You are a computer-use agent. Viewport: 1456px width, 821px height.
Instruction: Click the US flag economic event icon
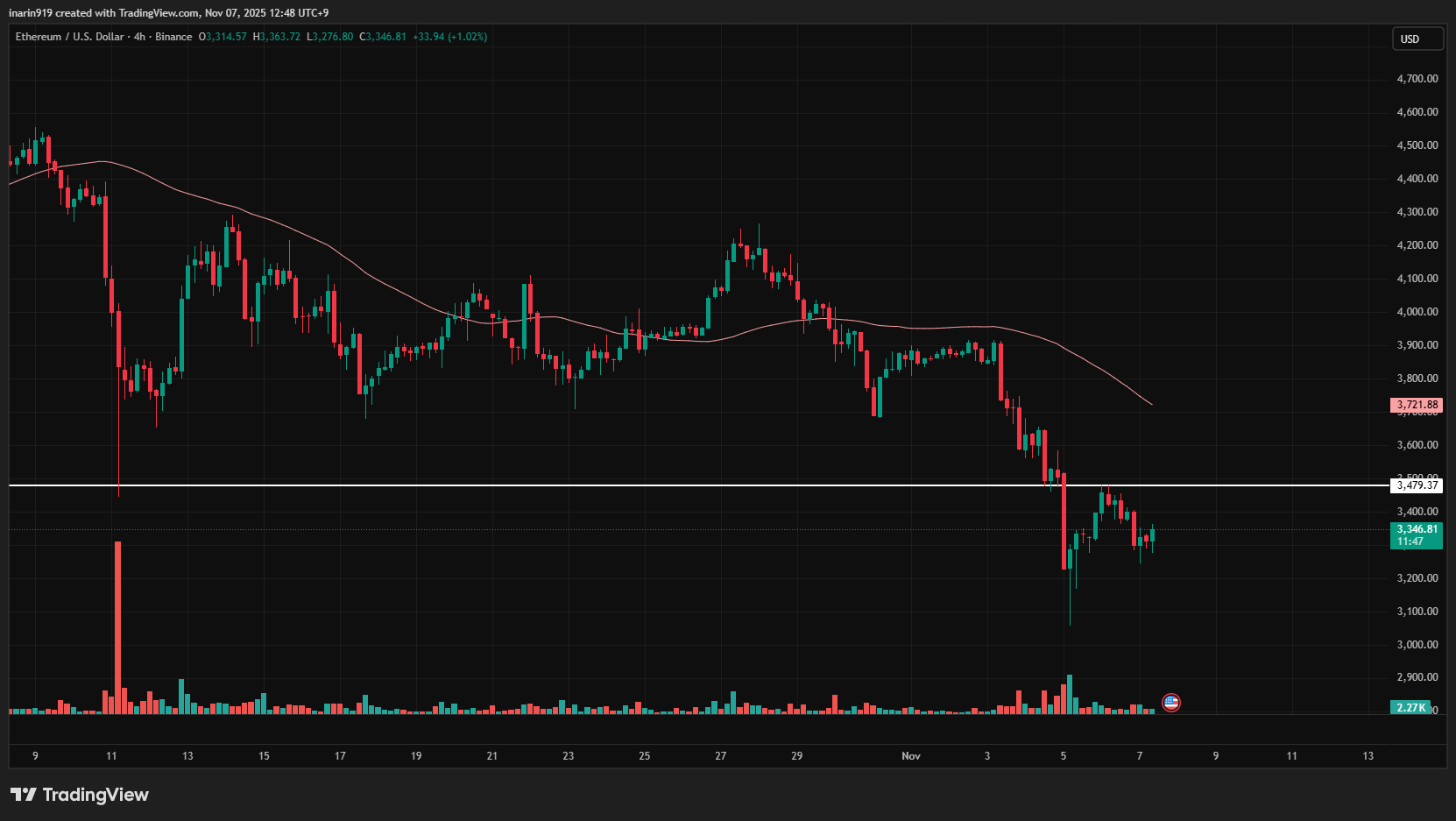point(1170,702)
